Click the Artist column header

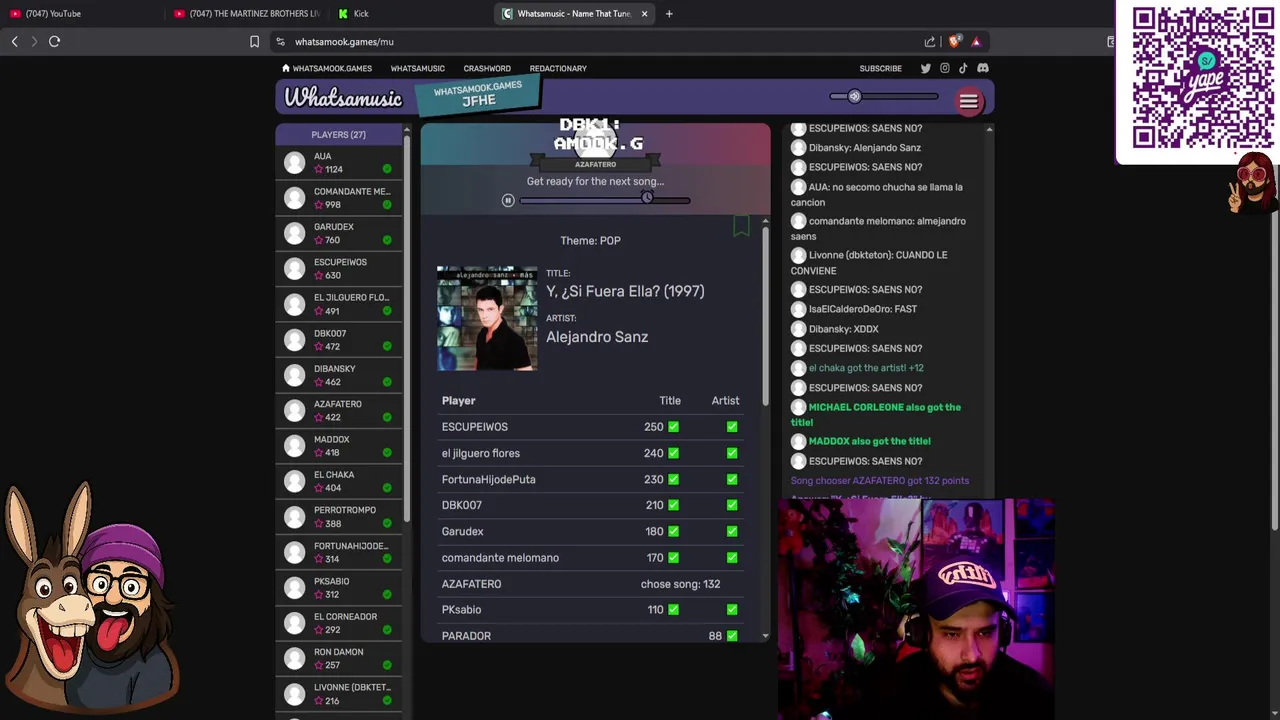725,401
